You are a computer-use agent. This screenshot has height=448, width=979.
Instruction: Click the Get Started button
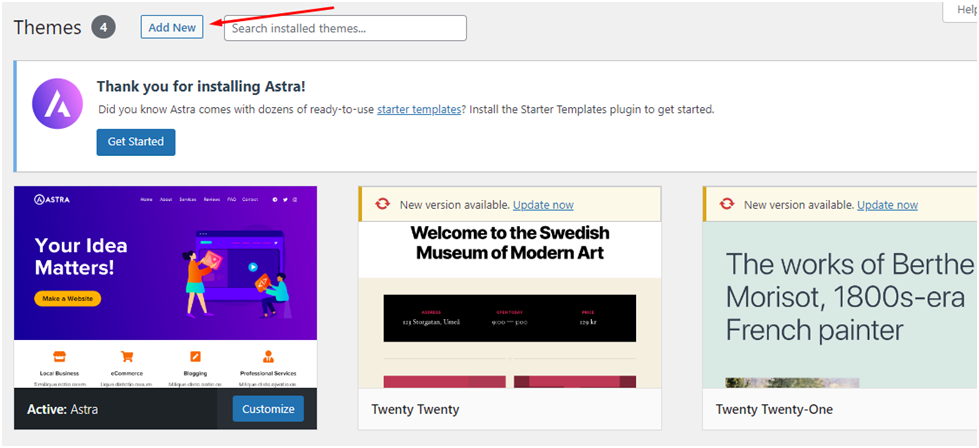tap(135, 142)
